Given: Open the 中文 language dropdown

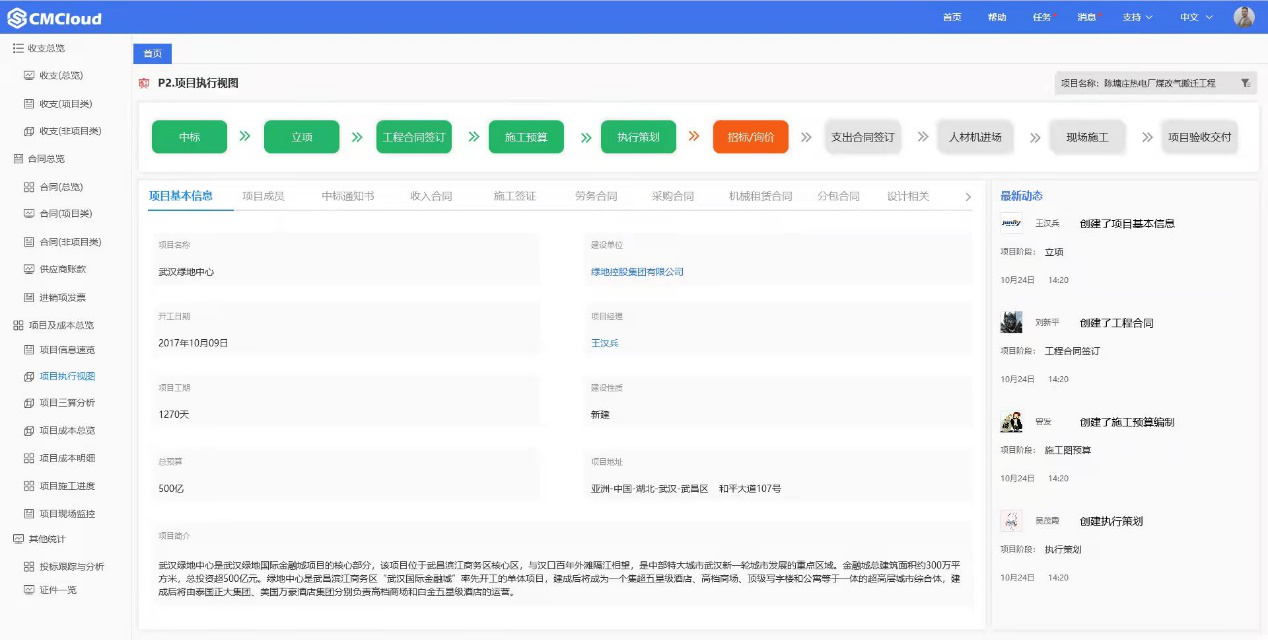Looking at the screenshot, I should 1195,17.
